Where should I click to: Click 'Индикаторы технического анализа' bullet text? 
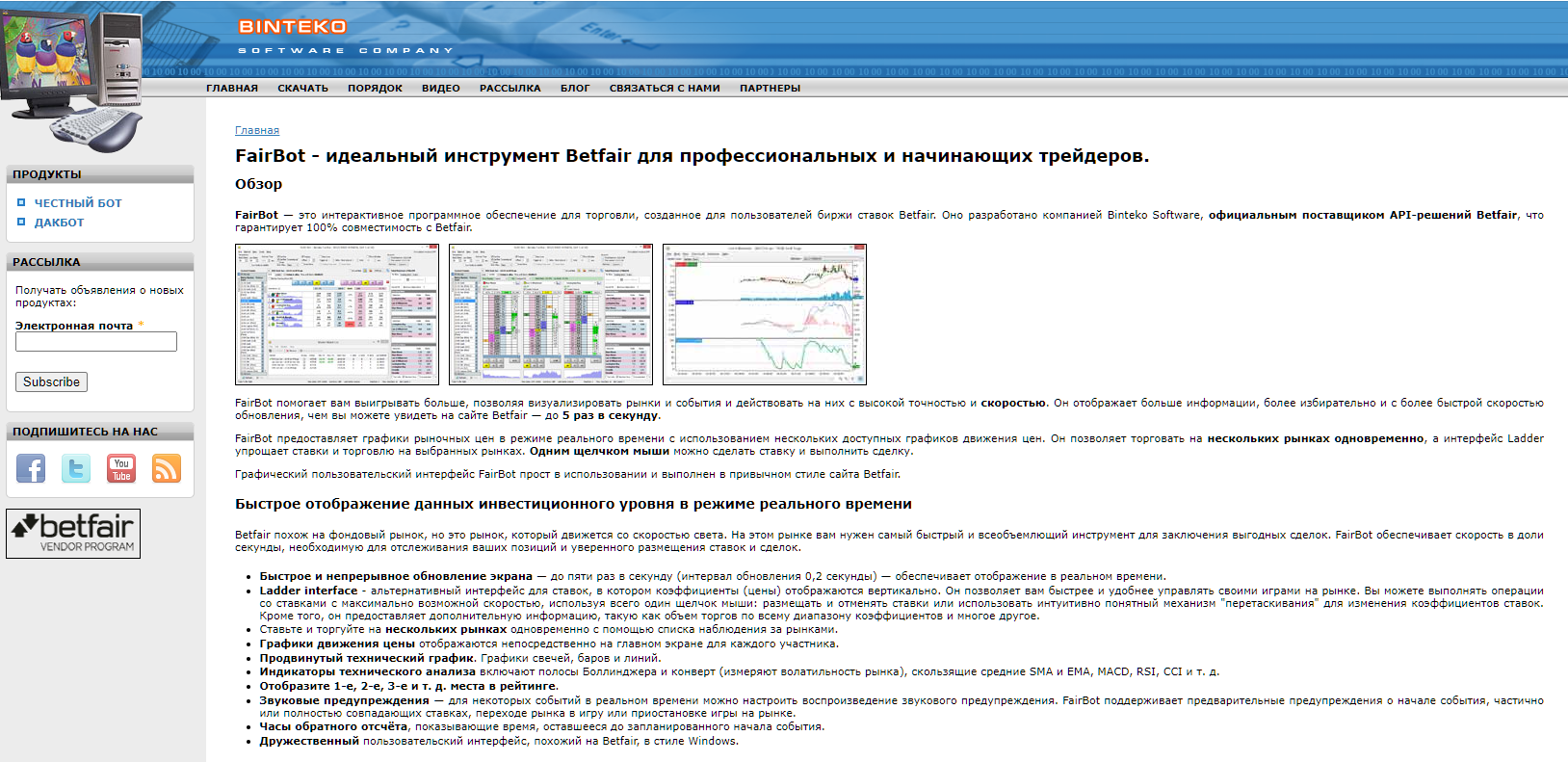(x=367, y=671)
